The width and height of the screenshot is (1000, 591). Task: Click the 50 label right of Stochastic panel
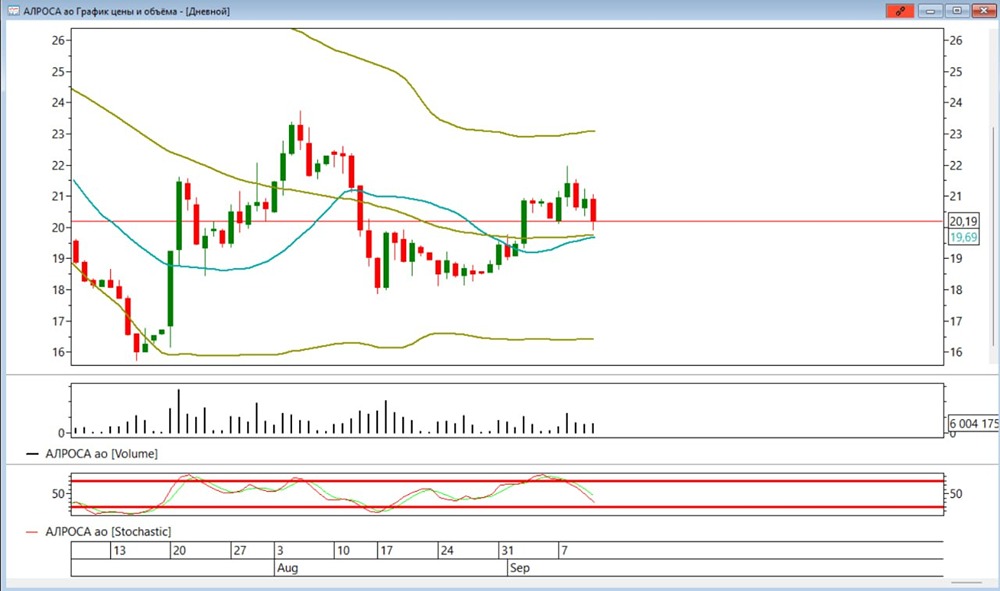(x=955, y=493)
